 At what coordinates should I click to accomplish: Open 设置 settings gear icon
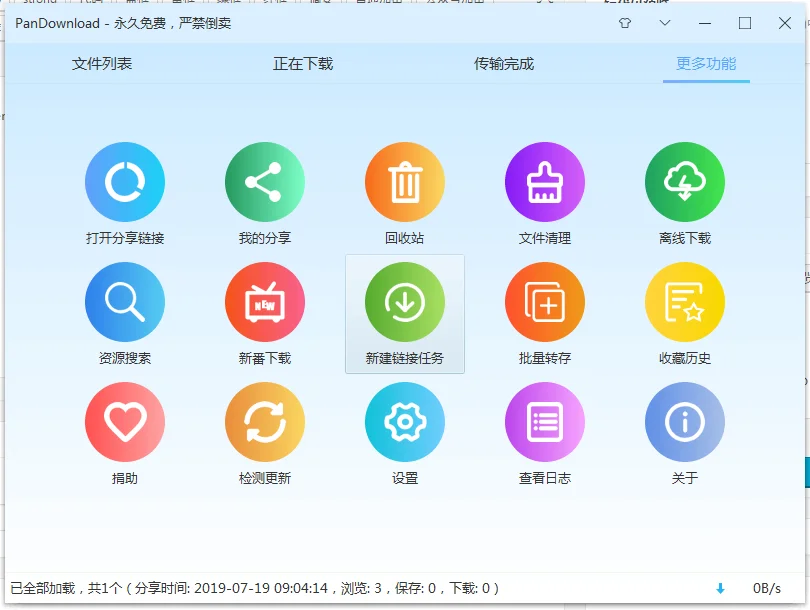click(404, 421)
